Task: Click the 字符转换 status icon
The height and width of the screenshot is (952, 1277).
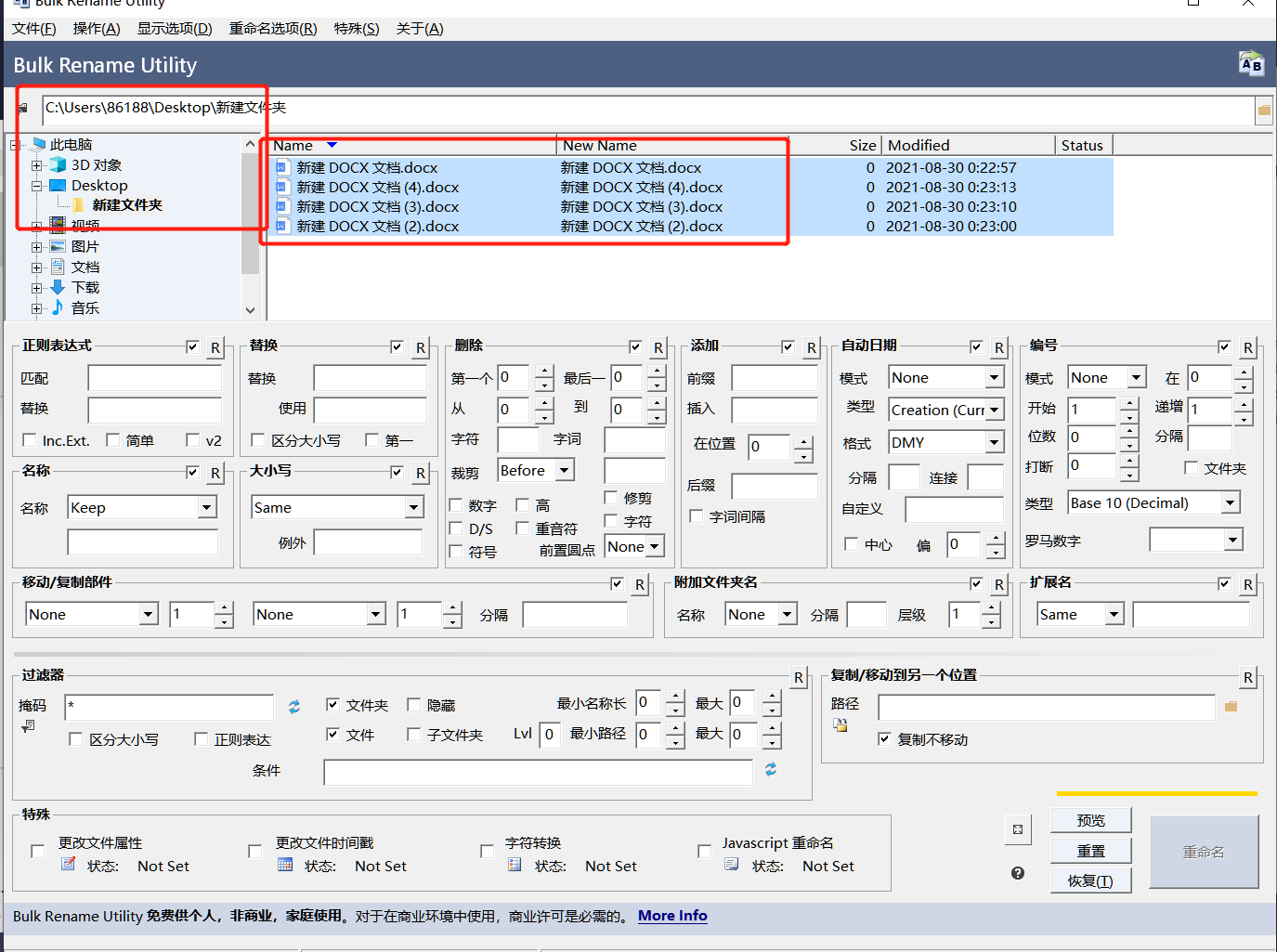Action: [x=515, y=865]
